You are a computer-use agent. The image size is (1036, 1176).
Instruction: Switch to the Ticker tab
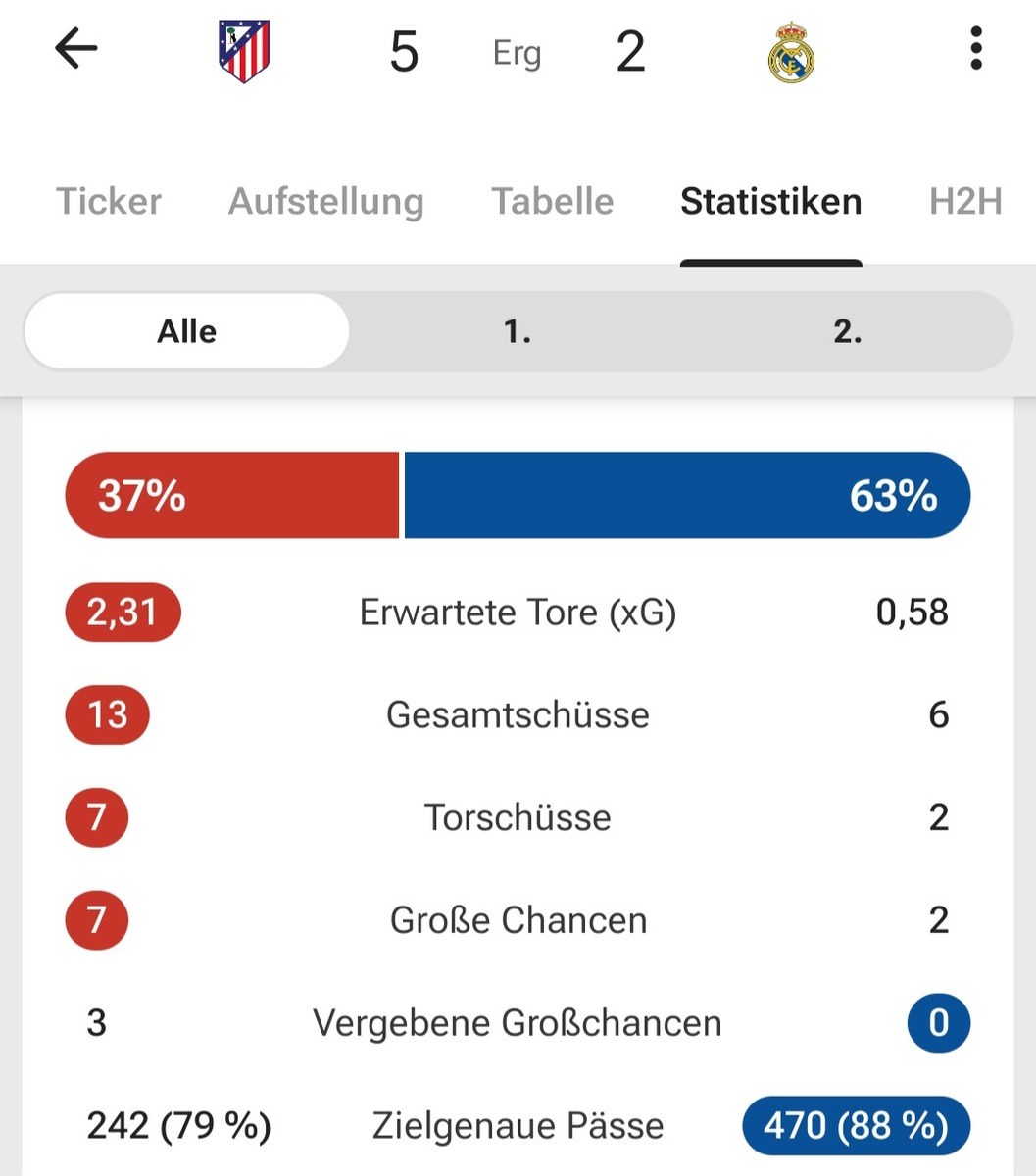[x=109, y=202]
